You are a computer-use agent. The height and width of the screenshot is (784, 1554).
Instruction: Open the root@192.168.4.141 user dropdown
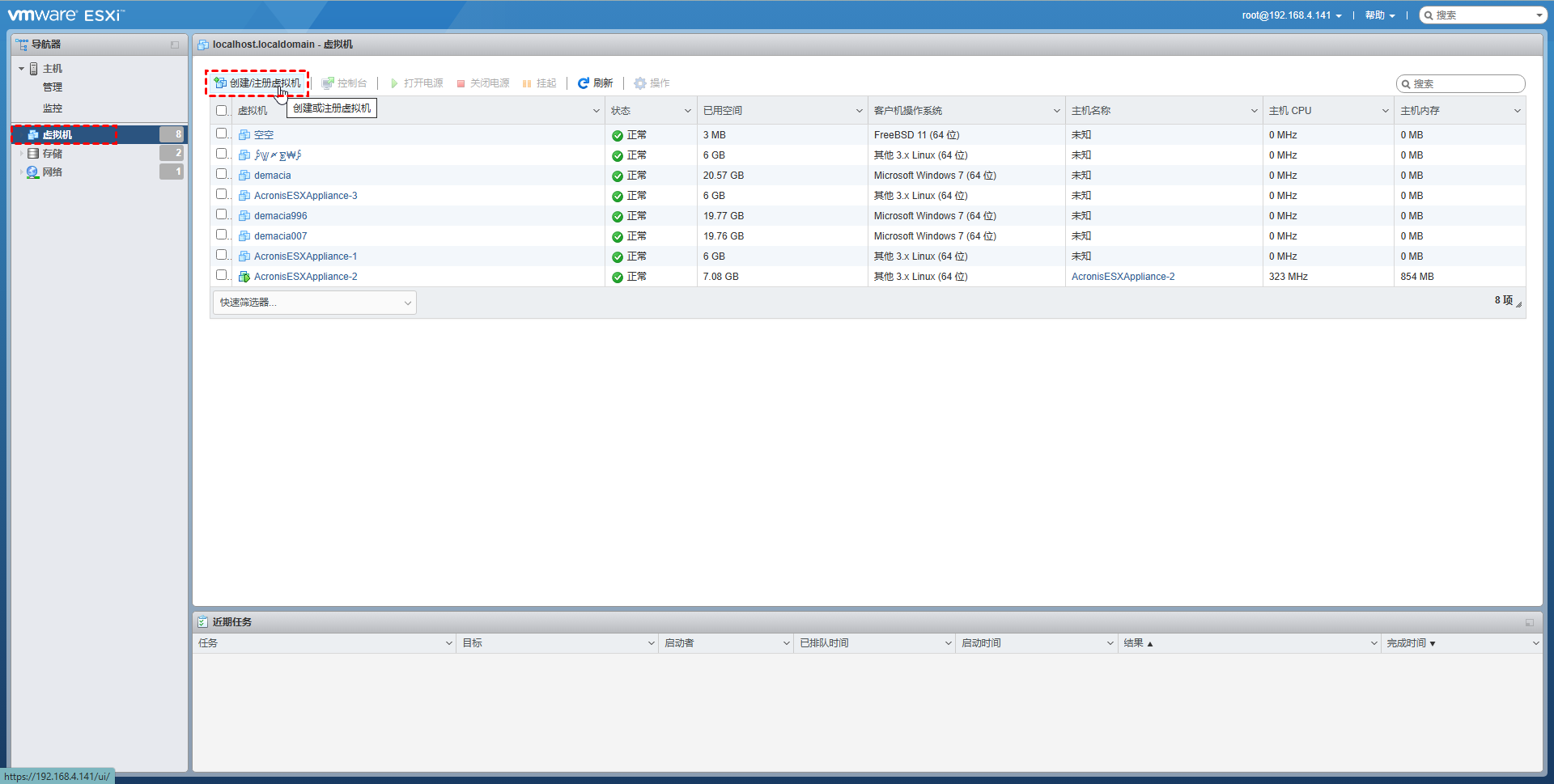point(1292,15)
